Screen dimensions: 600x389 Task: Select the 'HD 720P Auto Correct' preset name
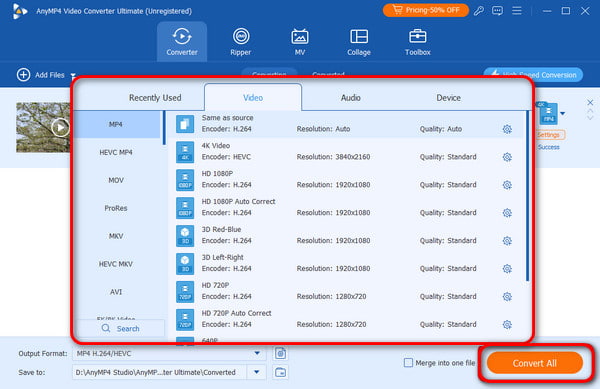pyautogui.click(x=236, y=313)
